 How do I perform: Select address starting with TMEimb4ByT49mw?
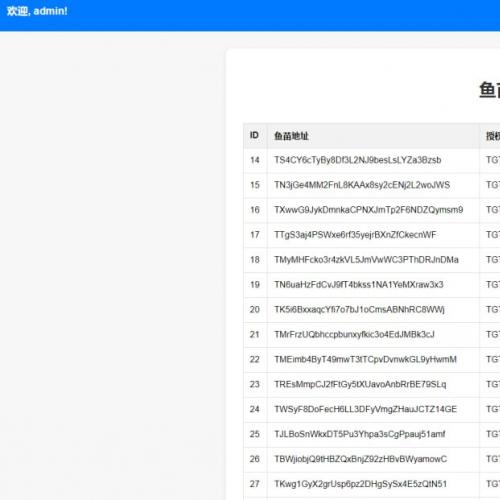click(x=365, y=359)
